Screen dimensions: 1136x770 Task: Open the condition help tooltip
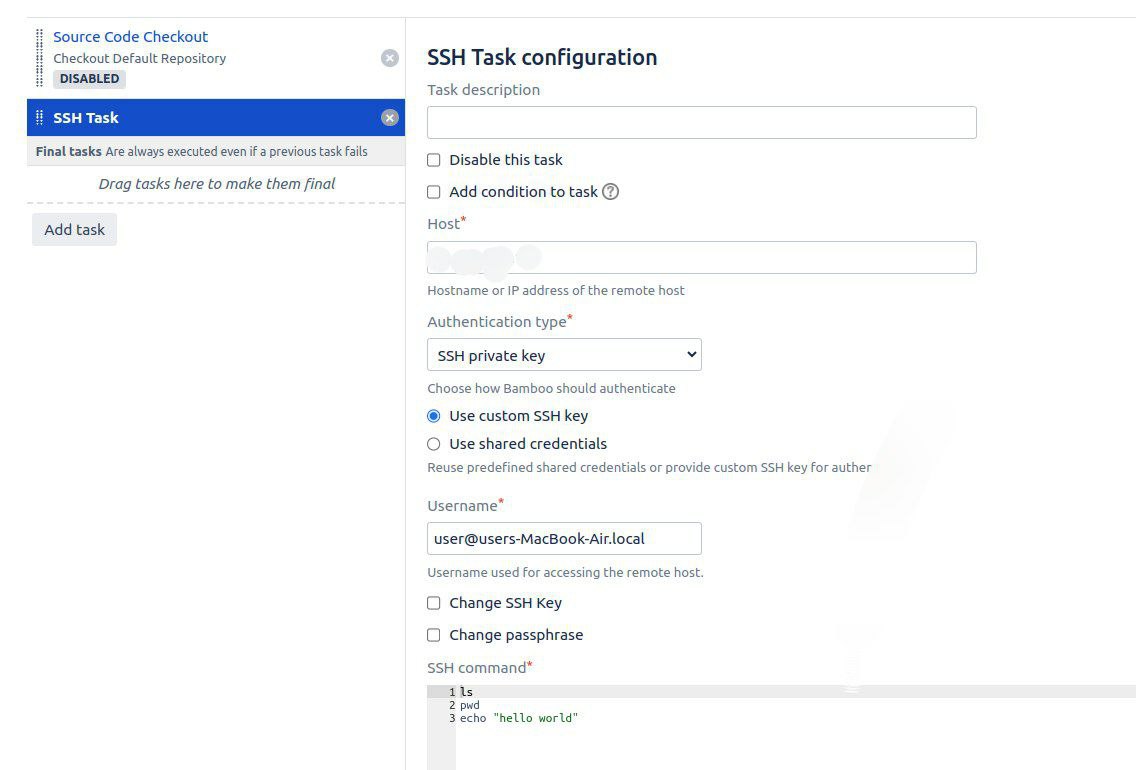(x=610, y=192)
